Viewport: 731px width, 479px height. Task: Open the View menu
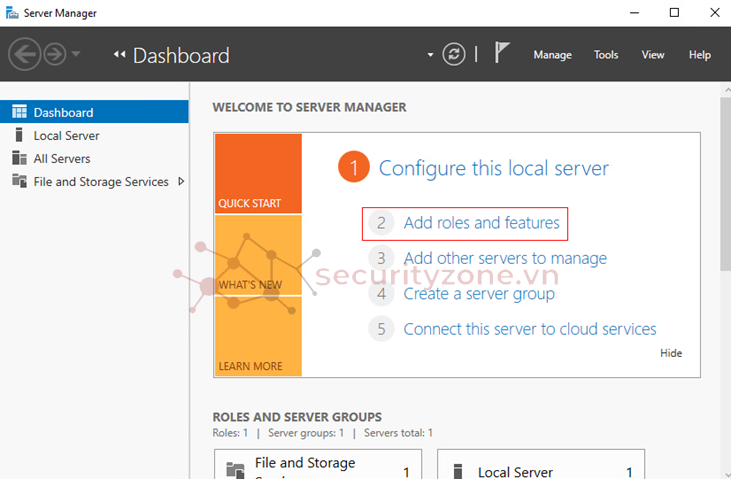click(653, 55)
